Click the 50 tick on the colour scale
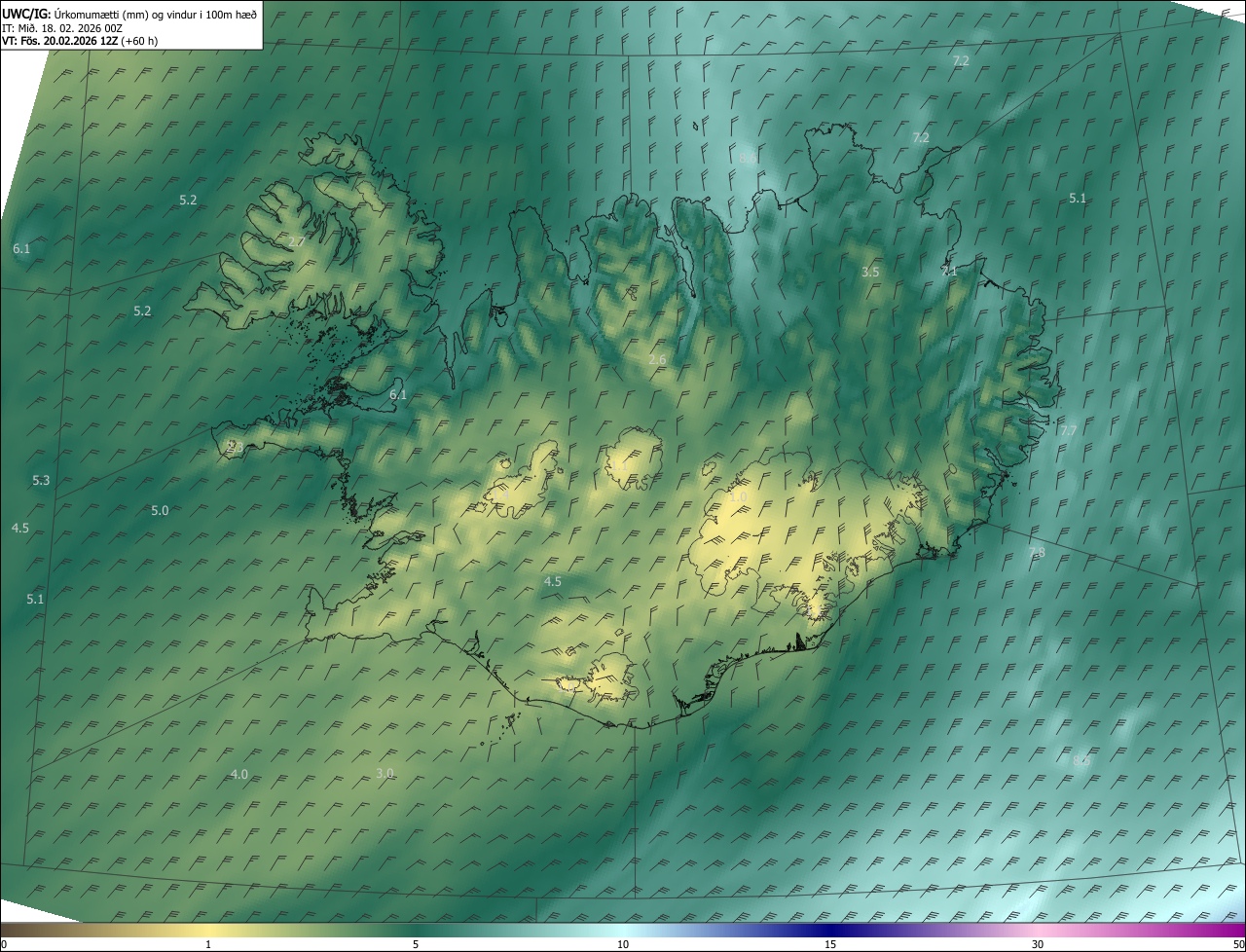1246x952 pixels. tap(1238, 944)
